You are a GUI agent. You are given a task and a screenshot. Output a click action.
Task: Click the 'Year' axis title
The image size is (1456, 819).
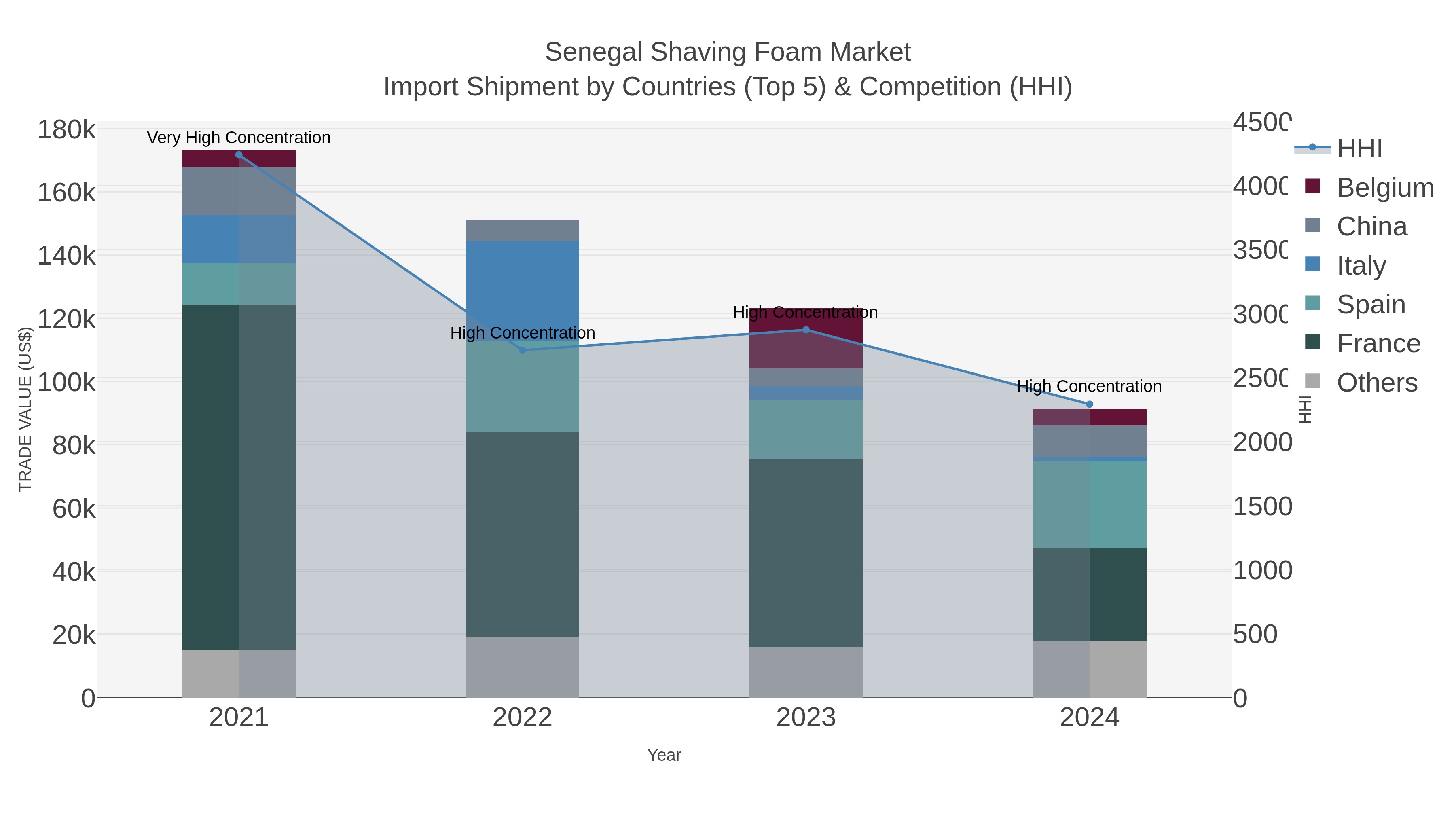coord(664,755)
